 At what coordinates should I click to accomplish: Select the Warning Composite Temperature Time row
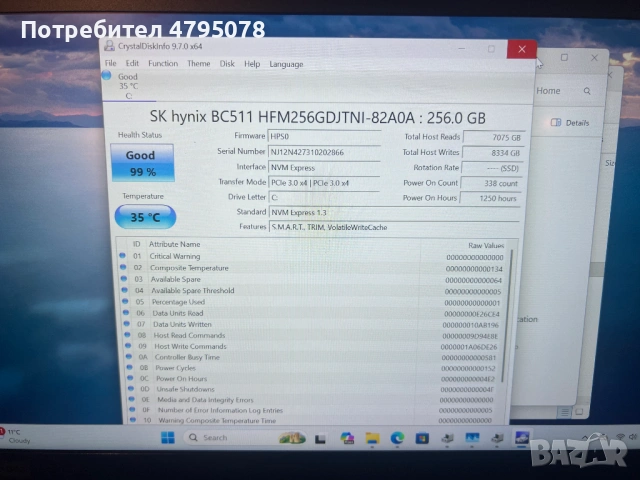[312, 420]
